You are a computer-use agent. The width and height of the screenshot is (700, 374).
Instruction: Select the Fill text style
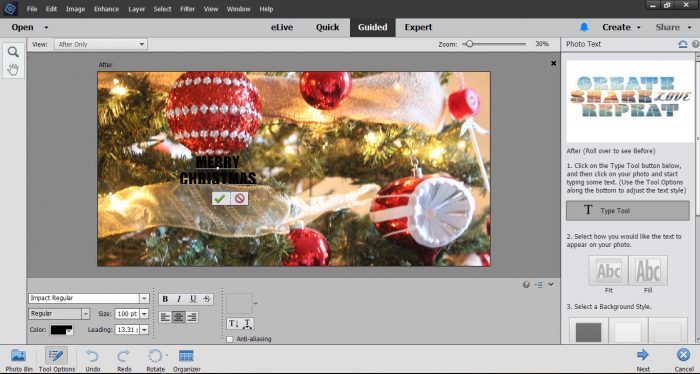pyautogui.click(x=648, y=270)
